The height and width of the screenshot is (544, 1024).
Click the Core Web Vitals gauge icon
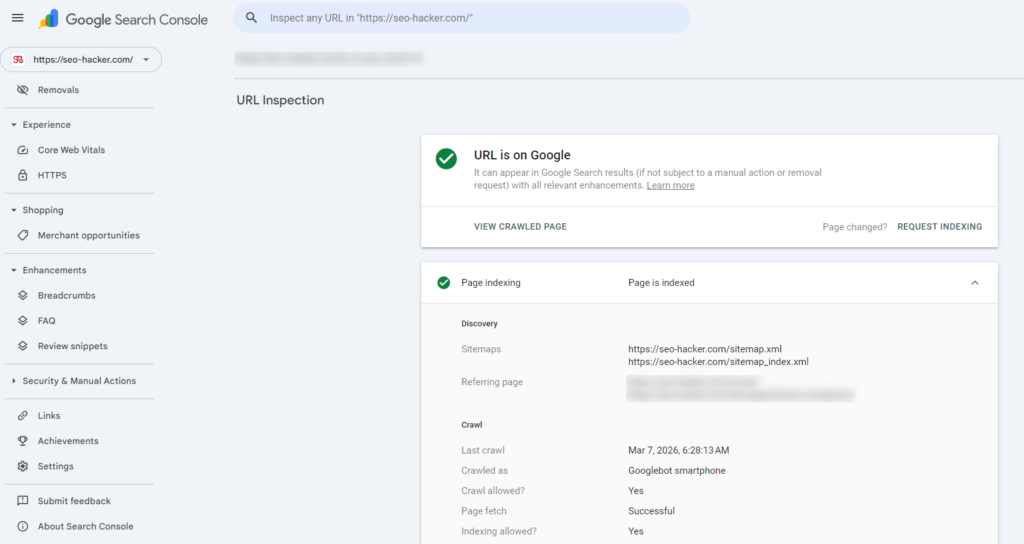pyautogui.click(x=23, y=150)
